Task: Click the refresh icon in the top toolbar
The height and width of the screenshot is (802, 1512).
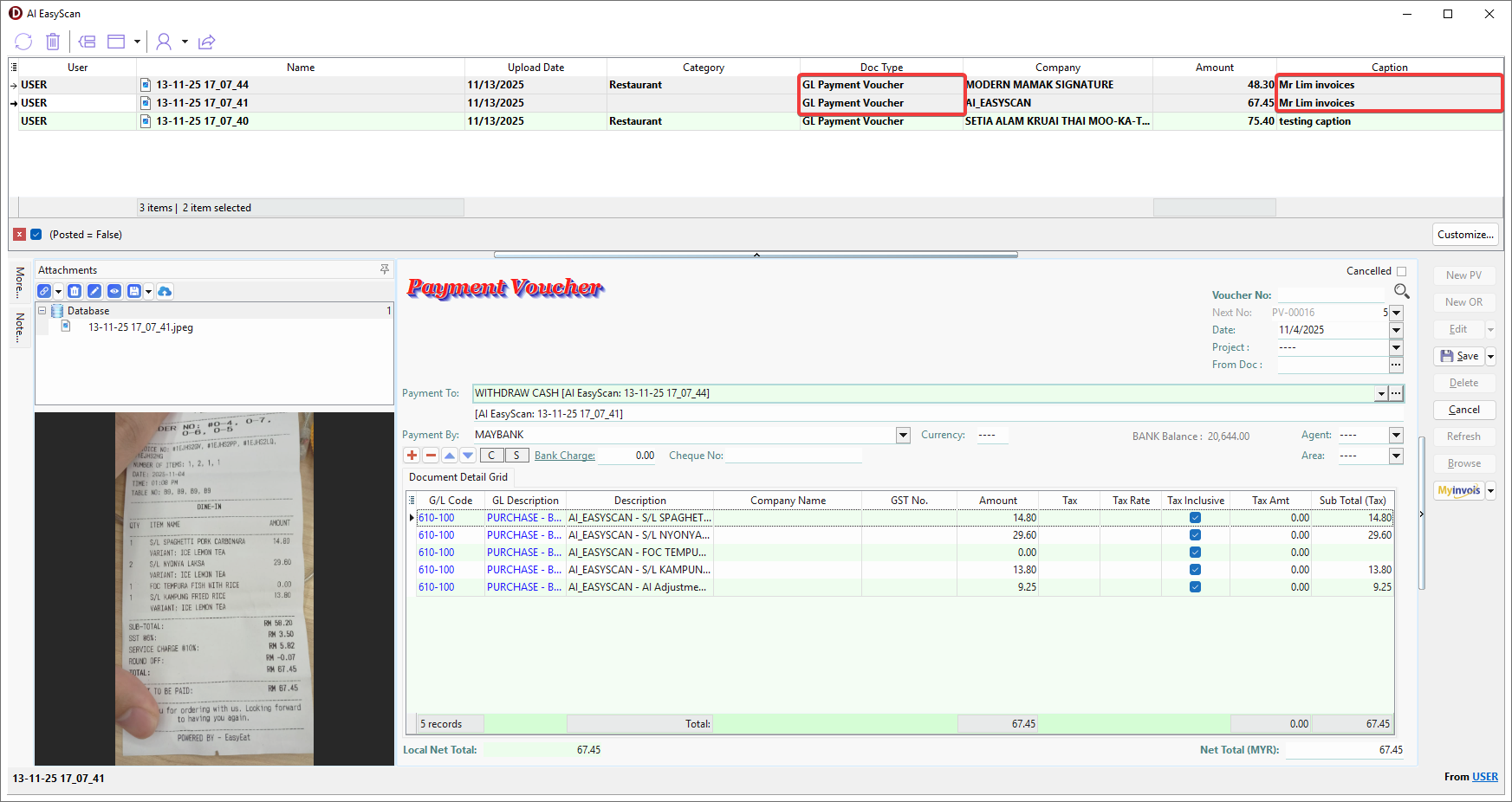Action: 23,42
